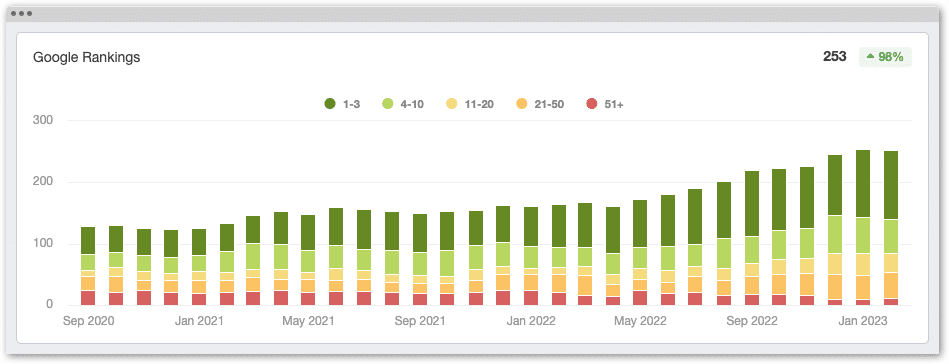949x364 pixels.
Task: Click the Sep 2021 axis label
Action: [x=420, y=321]
